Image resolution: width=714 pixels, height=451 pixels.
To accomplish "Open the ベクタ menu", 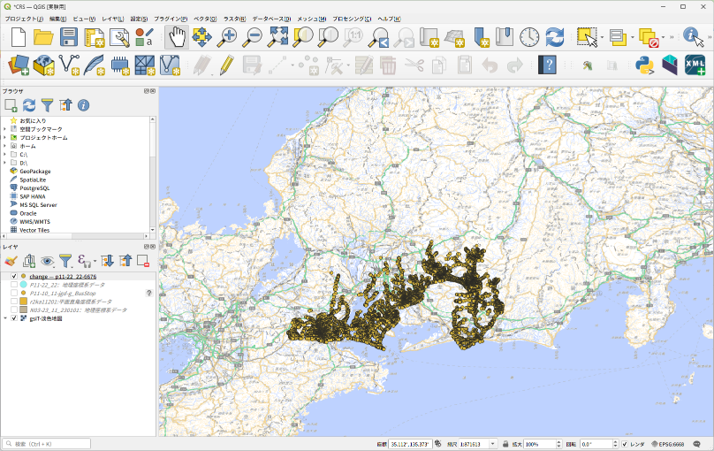I will coord(204,19).
